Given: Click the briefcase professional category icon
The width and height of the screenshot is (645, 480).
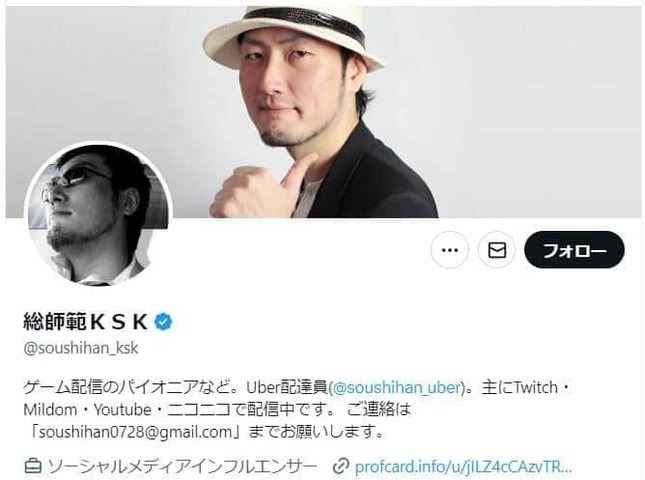Looking at the screenshot, I should coord(33,466).
